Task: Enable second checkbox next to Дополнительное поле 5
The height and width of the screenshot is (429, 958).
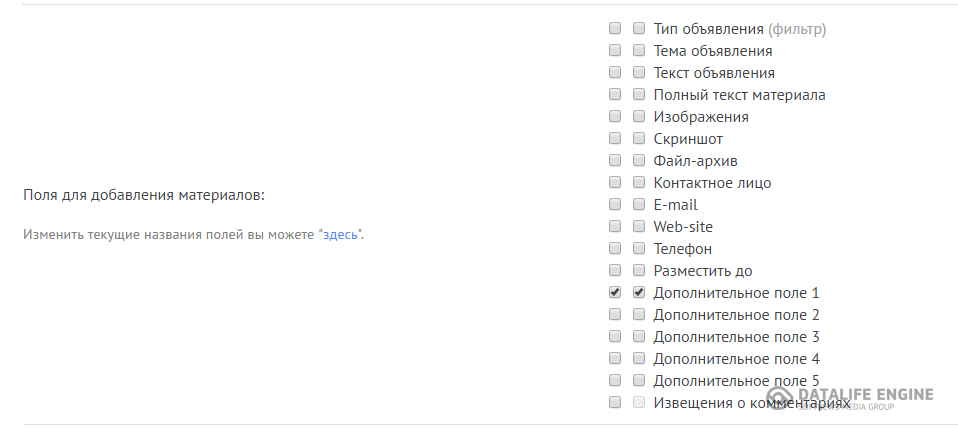Action: (638, 380)
